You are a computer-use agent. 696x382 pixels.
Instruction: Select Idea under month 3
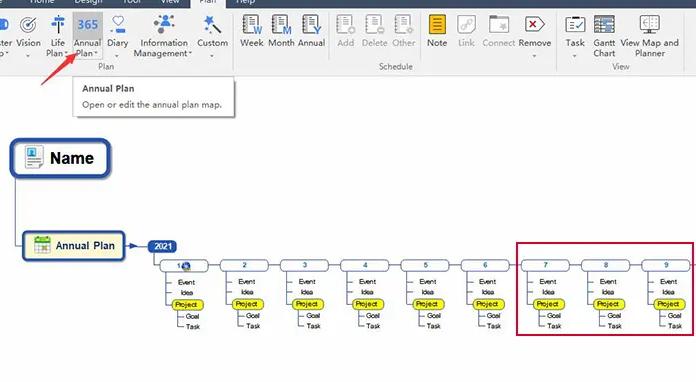[x=307, y=292]
